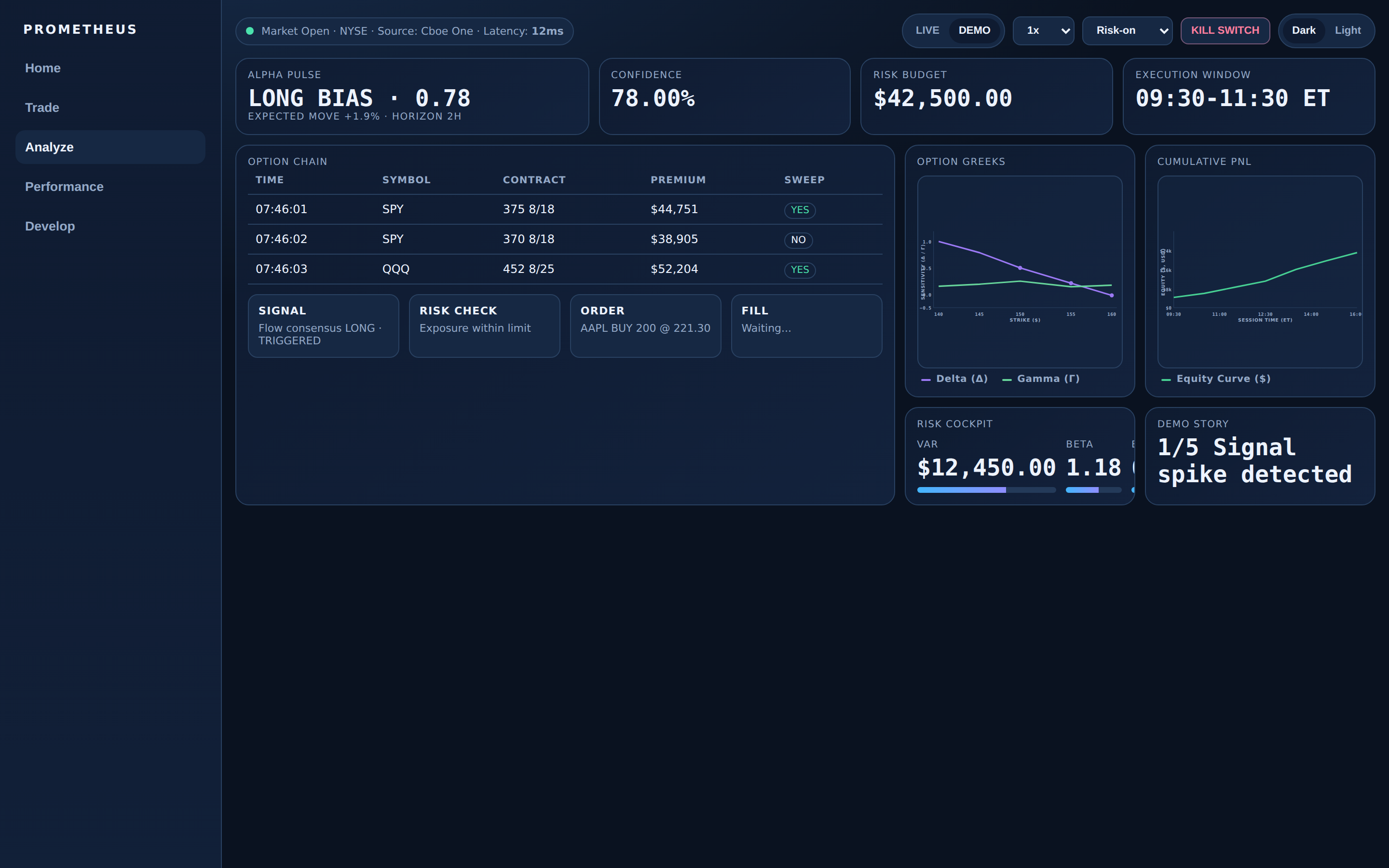Click the EXPECTED MOVE +1.9% HORIZON 2H text

point(354,116)
